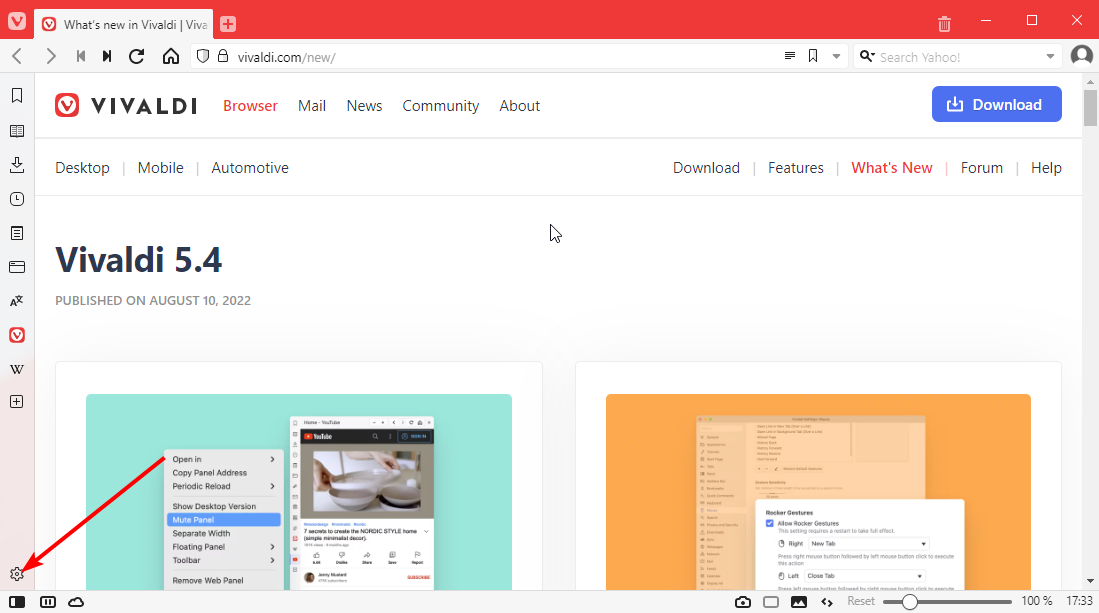
Task: Open the History panel
Action: [x=17, y=199]
